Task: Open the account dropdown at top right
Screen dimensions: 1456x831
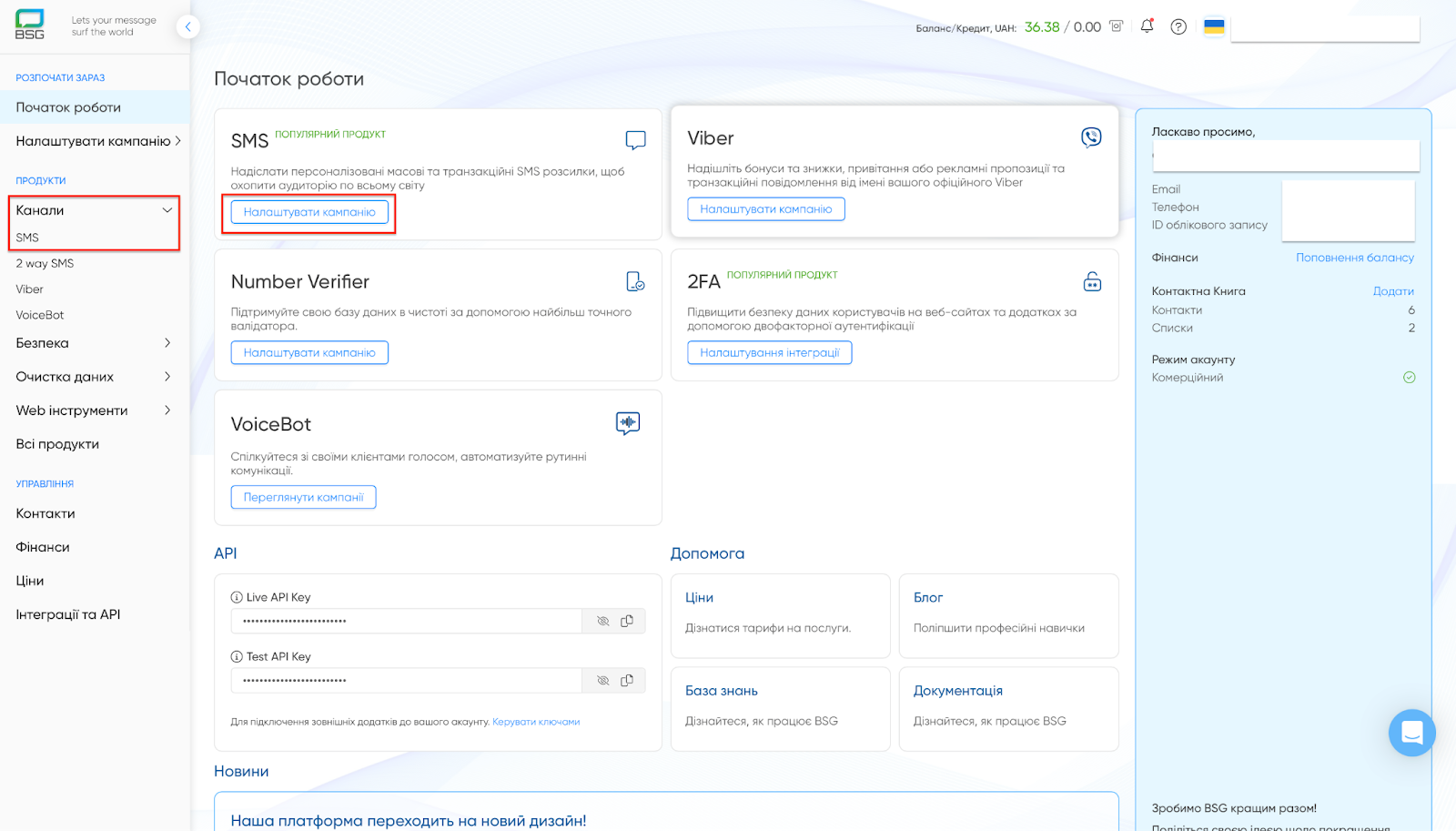Action: point(1325,27)
